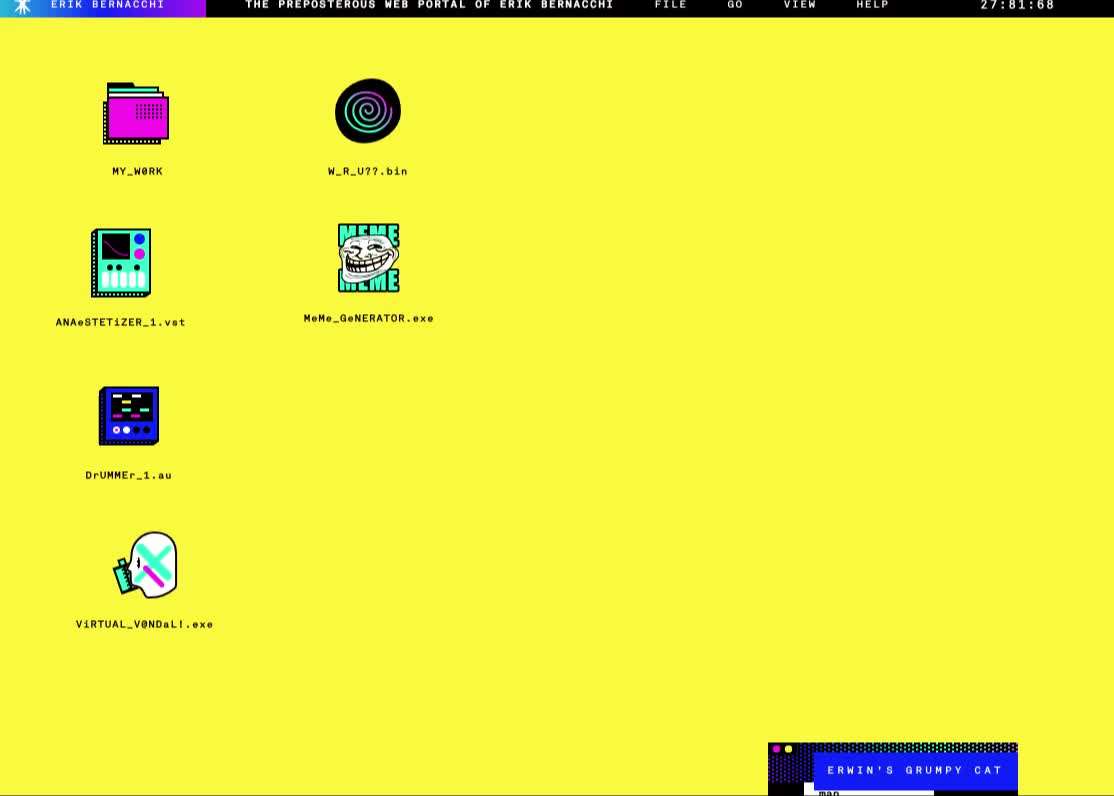Toggle the yellow dot on Grumpy Cat window
1114x796 pixels.
(786, 747)
